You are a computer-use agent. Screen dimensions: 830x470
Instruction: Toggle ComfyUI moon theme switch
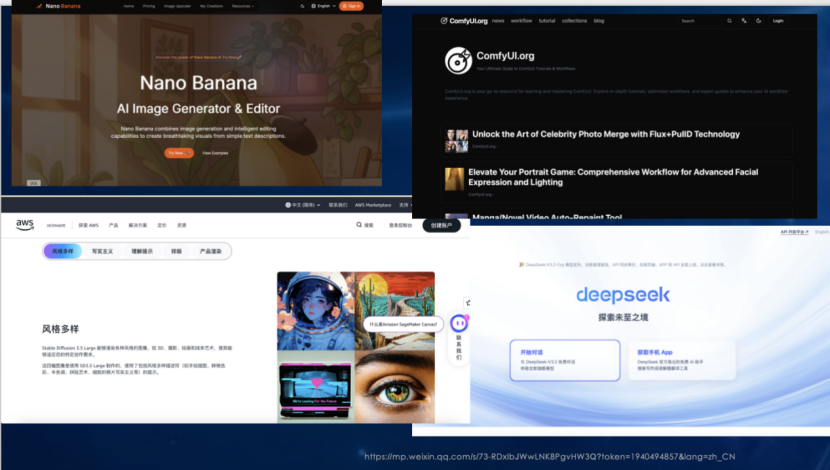point(759,20)
